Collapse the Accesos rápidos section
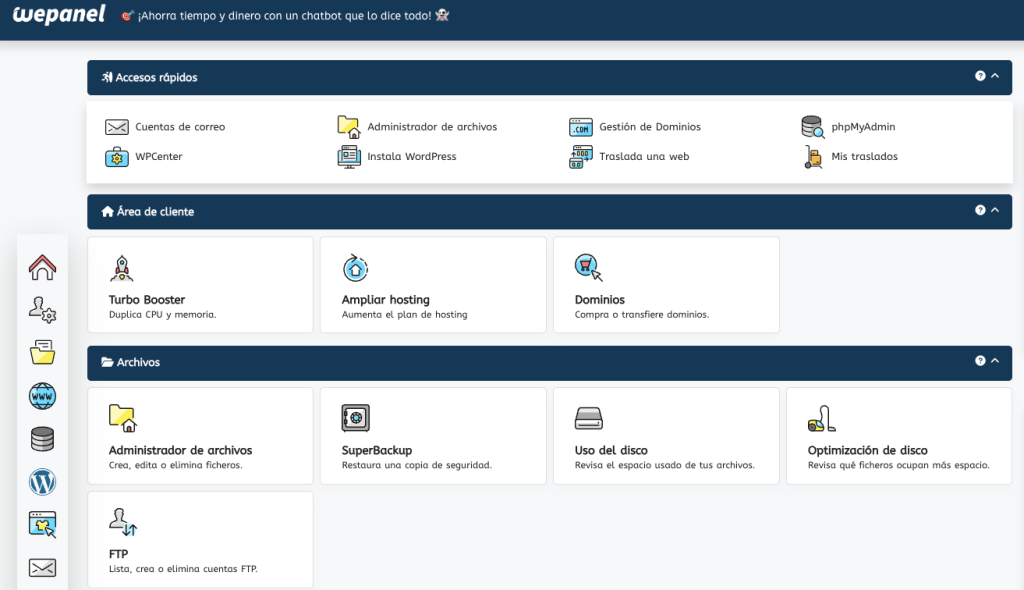Screen dimensions: 1024x590 (x=995, y=76)
